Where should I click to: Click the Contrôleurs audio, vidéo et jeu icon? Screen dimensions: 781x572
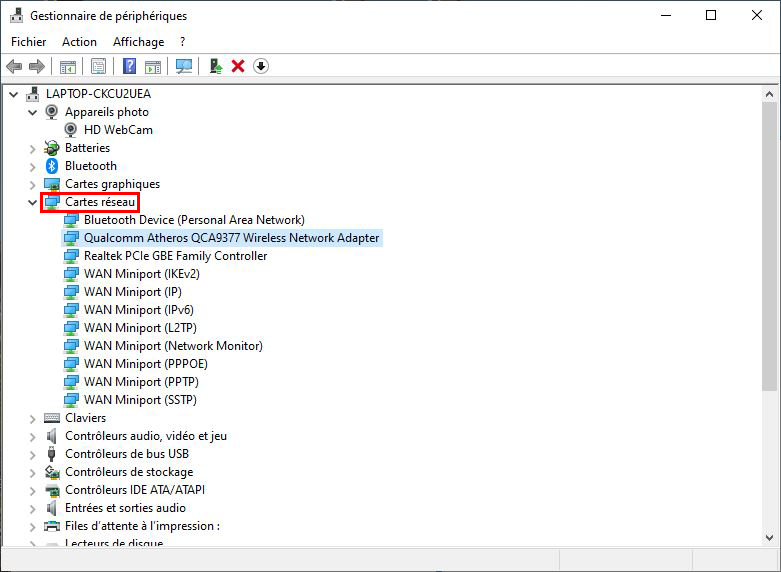(52, 436)
